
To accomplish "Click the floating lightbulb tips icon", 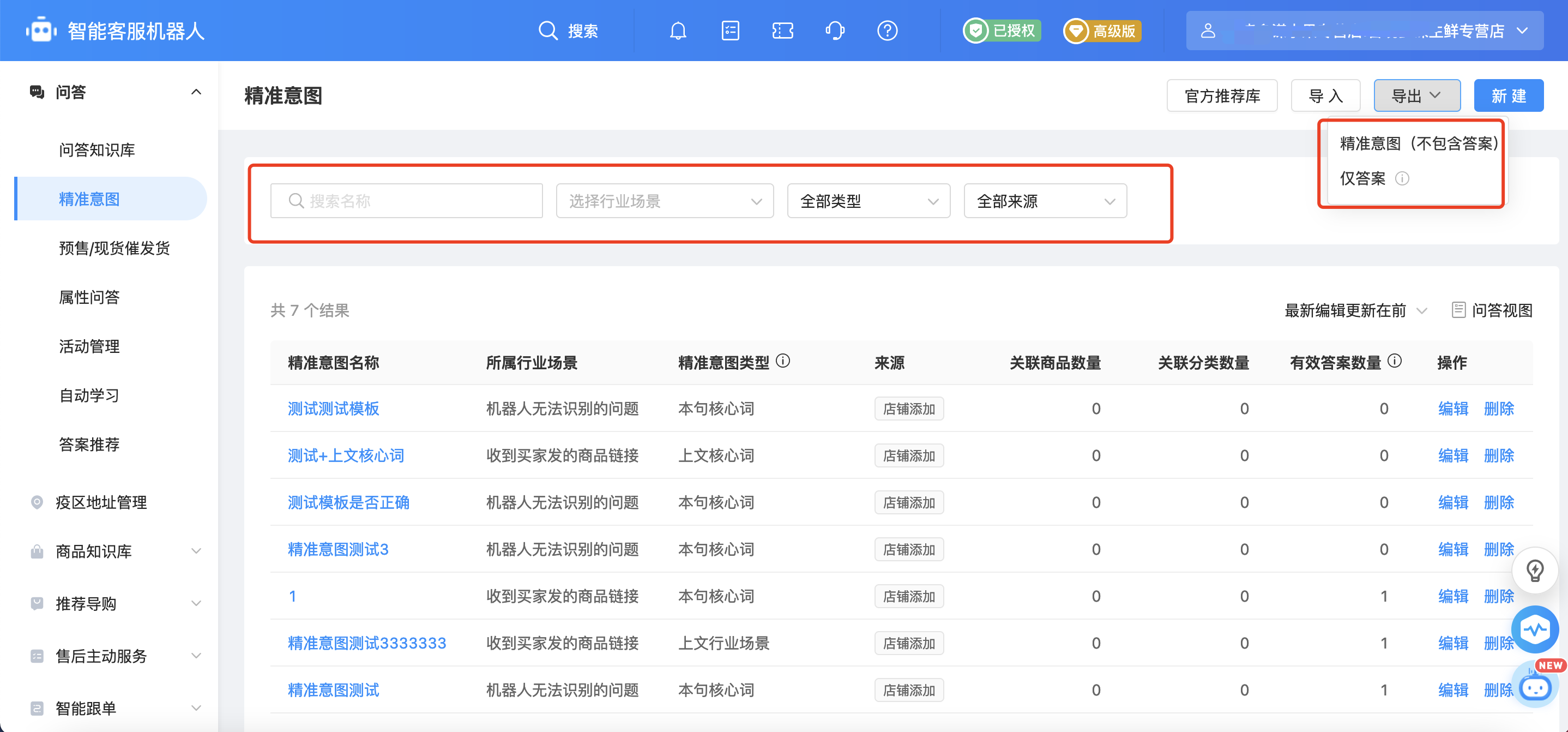I will (x=1535, y=571).
